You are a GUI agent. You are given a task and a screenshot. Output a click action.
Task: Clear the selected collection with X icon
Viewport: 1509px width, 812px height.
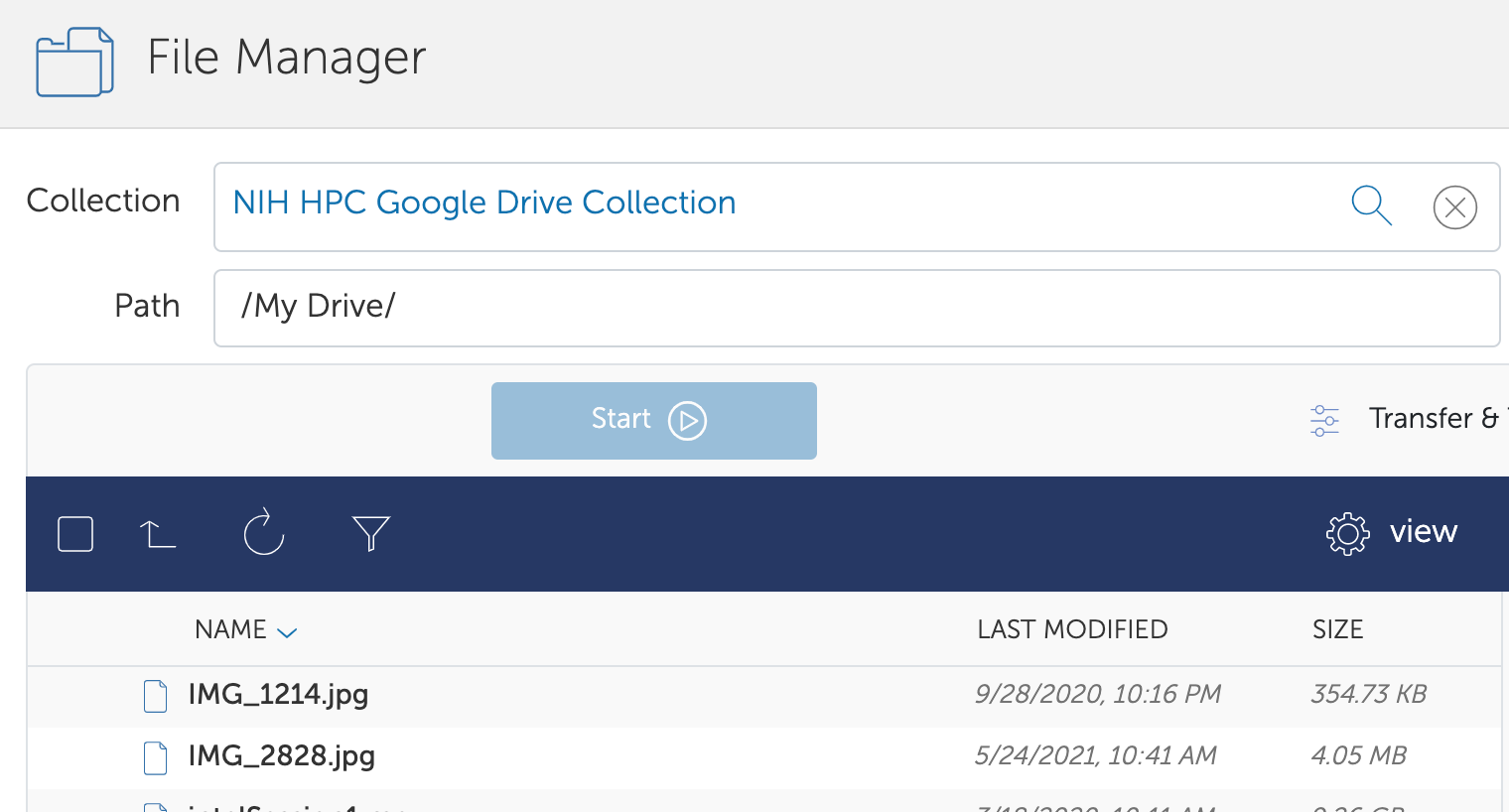tap(1454, 207)
